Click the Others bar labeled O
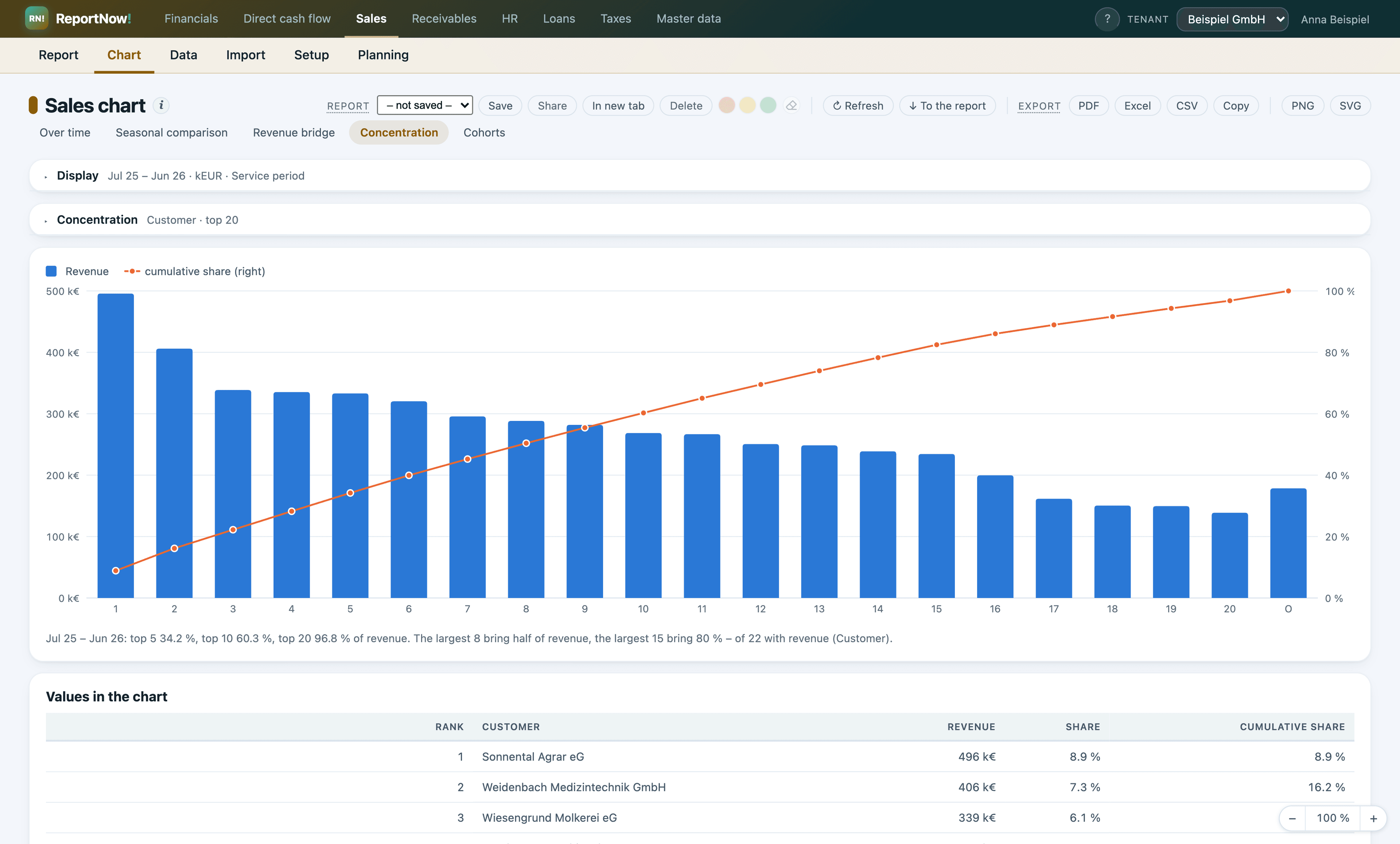1400x844 pixels. 1288,543
